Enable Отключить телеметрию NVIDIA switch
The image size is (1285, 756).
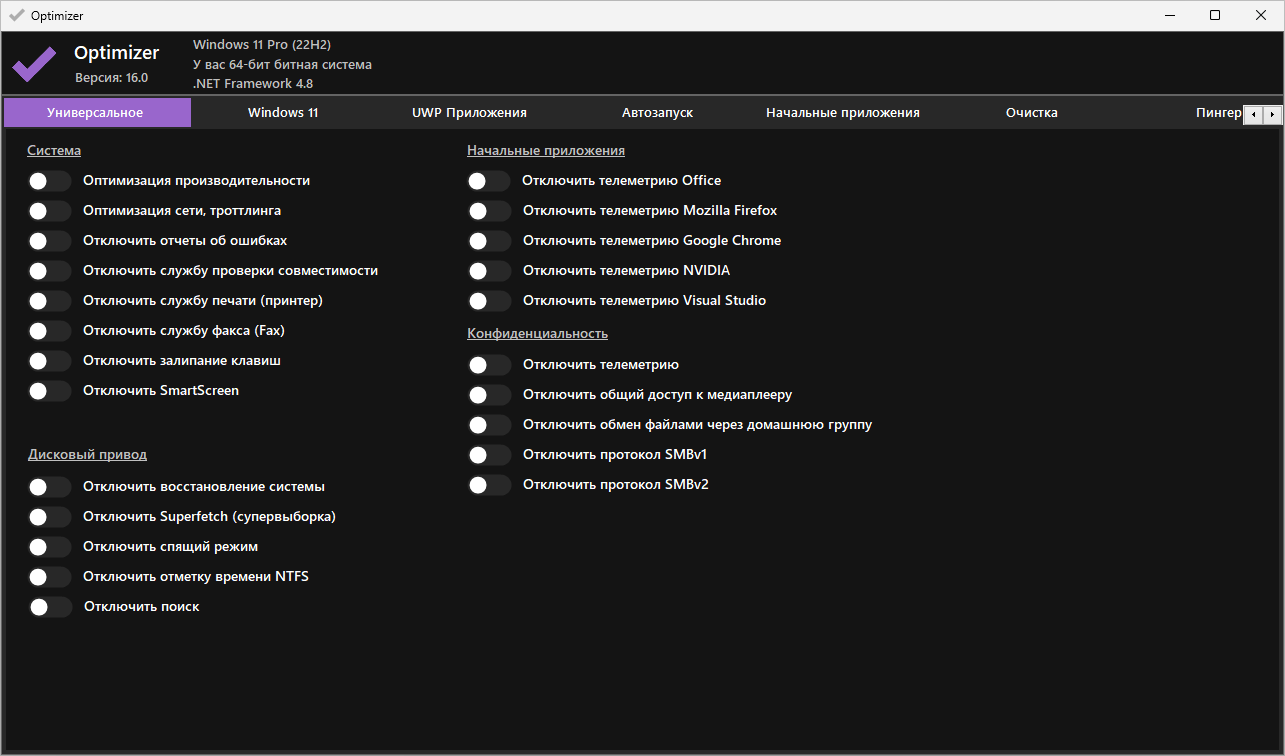(489, 271)
